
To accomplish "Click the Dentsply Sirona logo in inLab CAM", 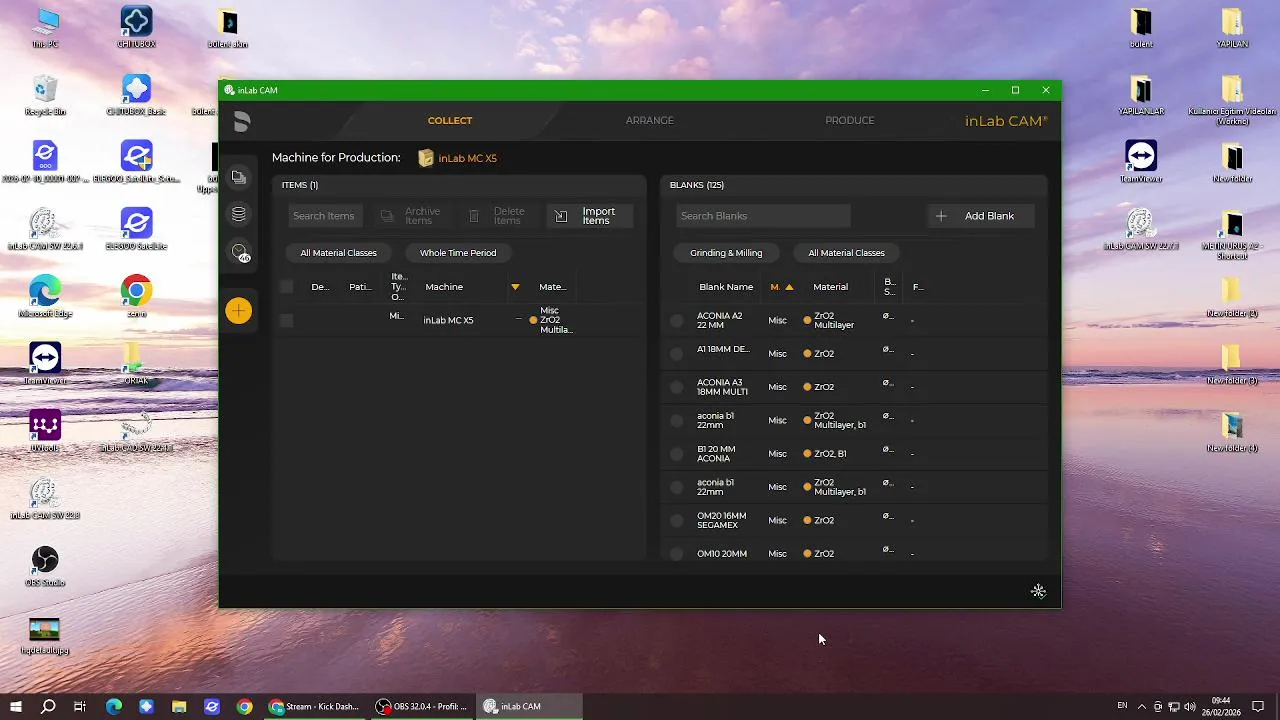I will 241,122.
